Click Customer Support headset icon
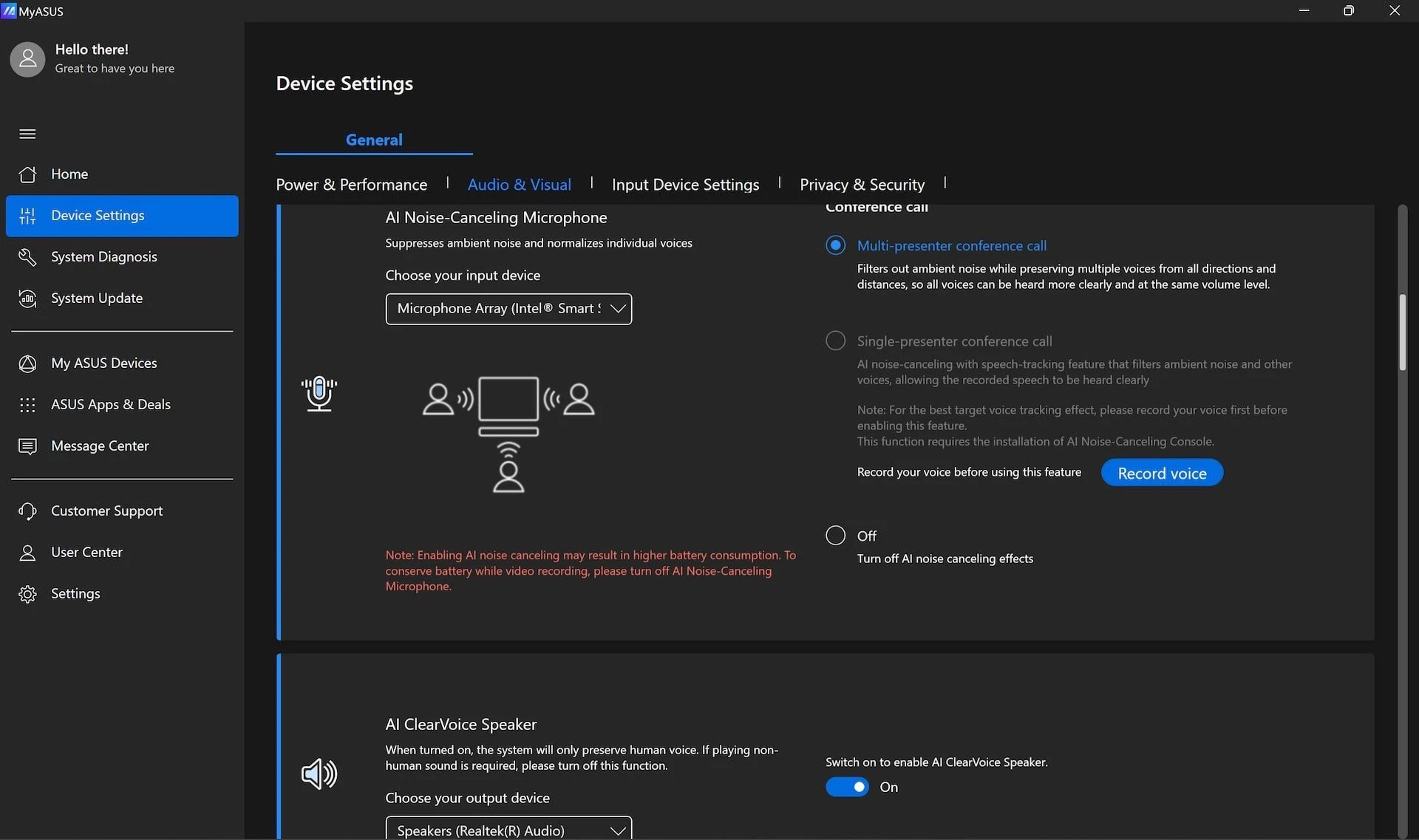1419x840 pixels. click(27, 511)
